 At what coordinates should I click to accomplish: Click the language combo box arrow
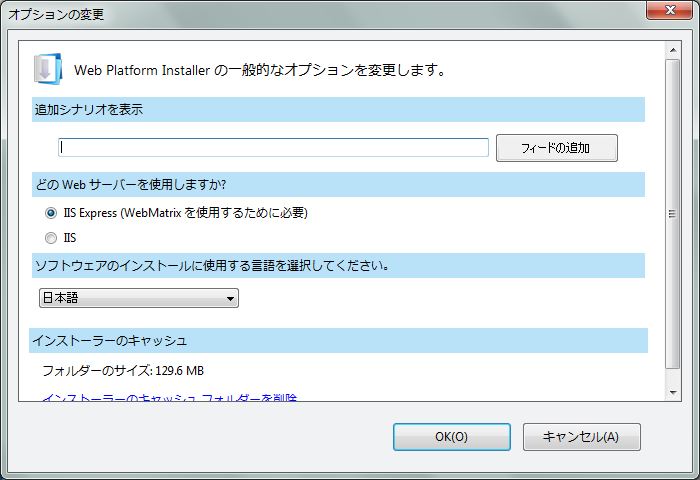230,298
